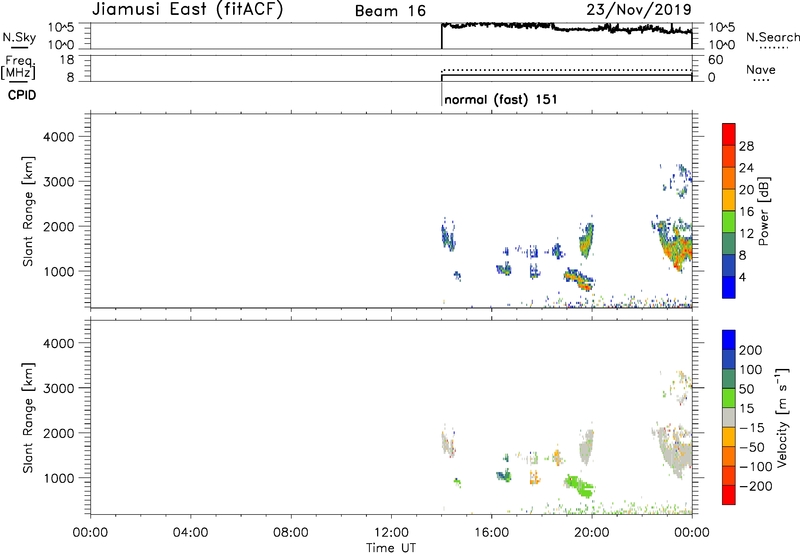This screenshot has height=554, width=800.
Task: Click the normal (fast) 151 text
Action: pos(501,99)
